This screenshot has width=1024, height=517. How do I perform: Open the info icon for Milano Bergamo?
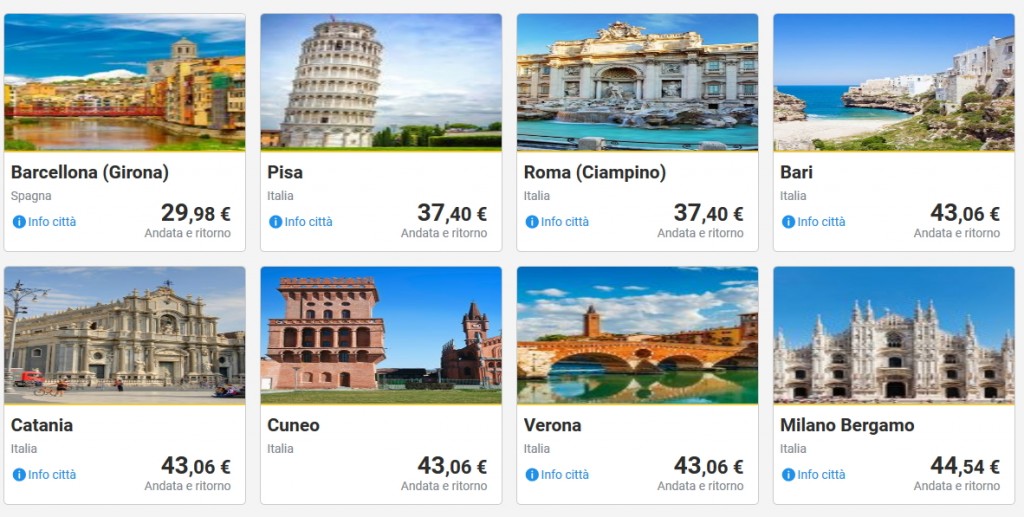(789, 475)
